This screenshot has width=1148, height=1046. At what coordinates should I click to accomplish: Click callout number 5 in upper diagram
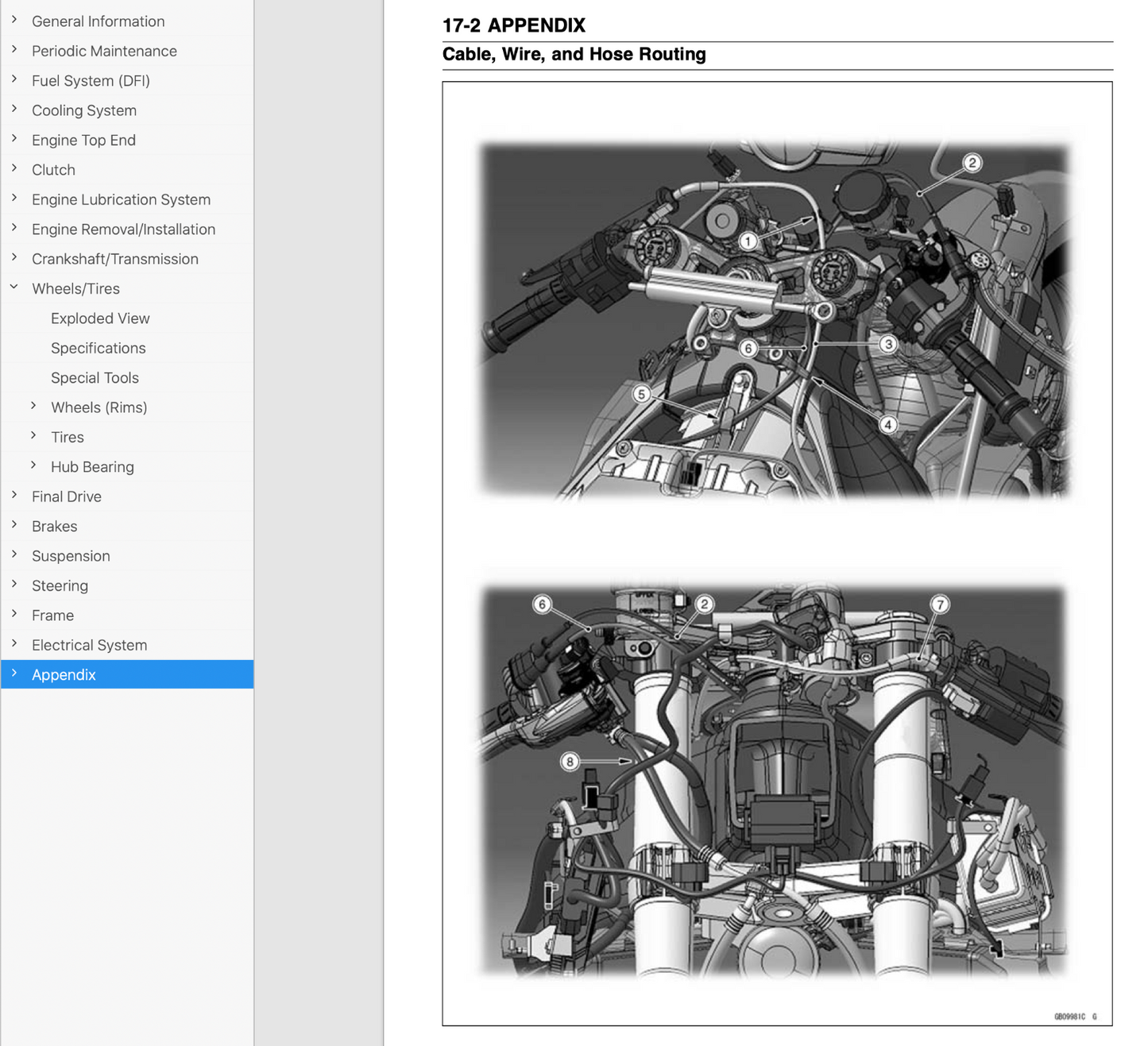(x=641, y=394)
